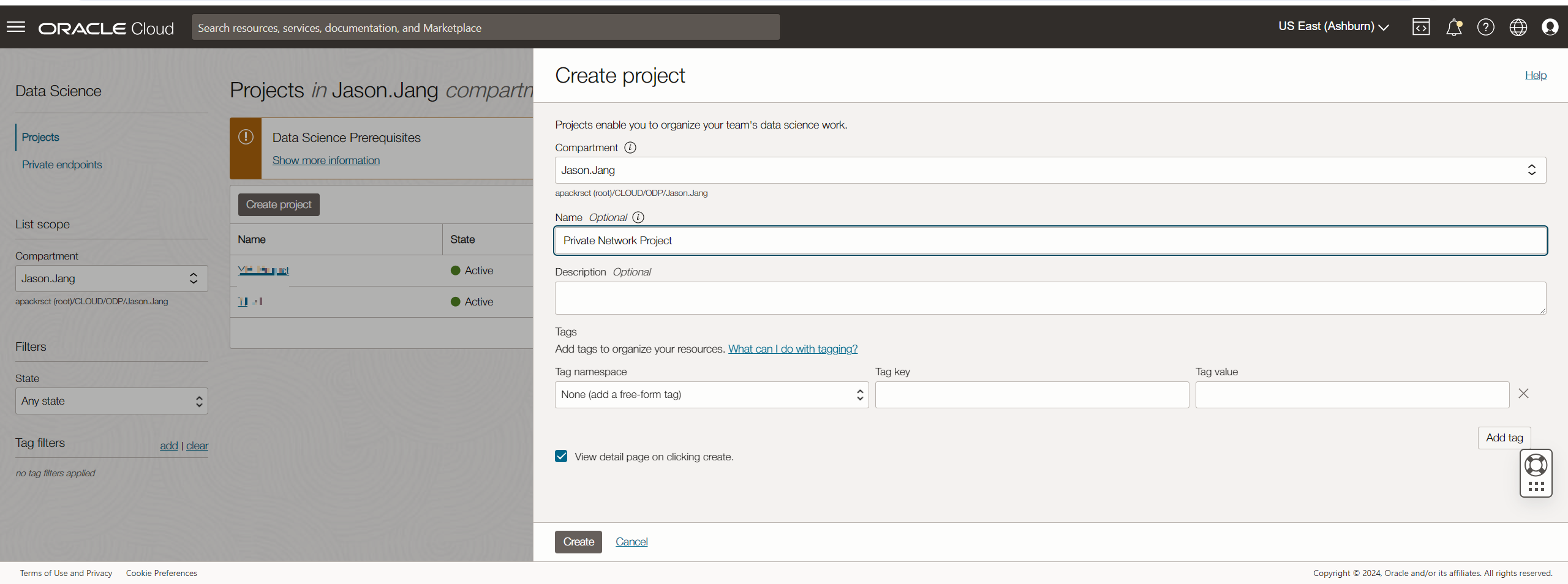This screenshot has width=1568, height=584.
Task: Open the help question mark menu
Action: tap(1486, 27)
